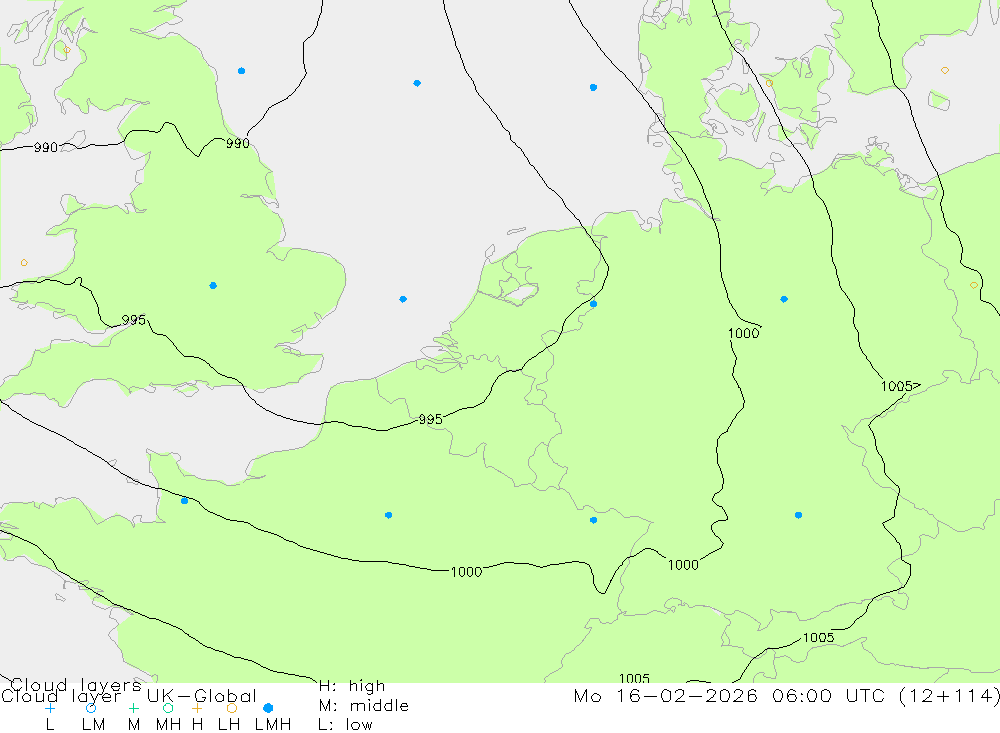Select the blue dot off the northeast England coast

click(241, 71)
